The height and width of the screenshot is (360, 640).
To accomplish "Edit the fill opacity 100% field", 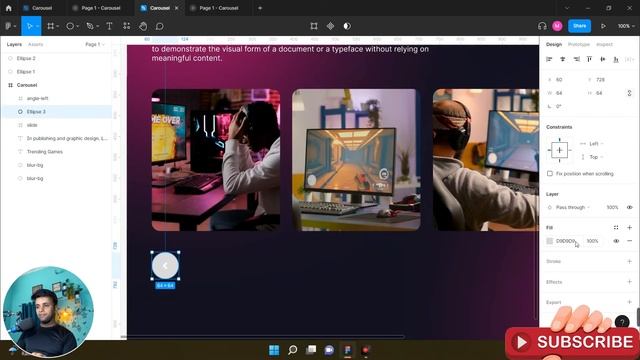I will (x=592, y=241).
